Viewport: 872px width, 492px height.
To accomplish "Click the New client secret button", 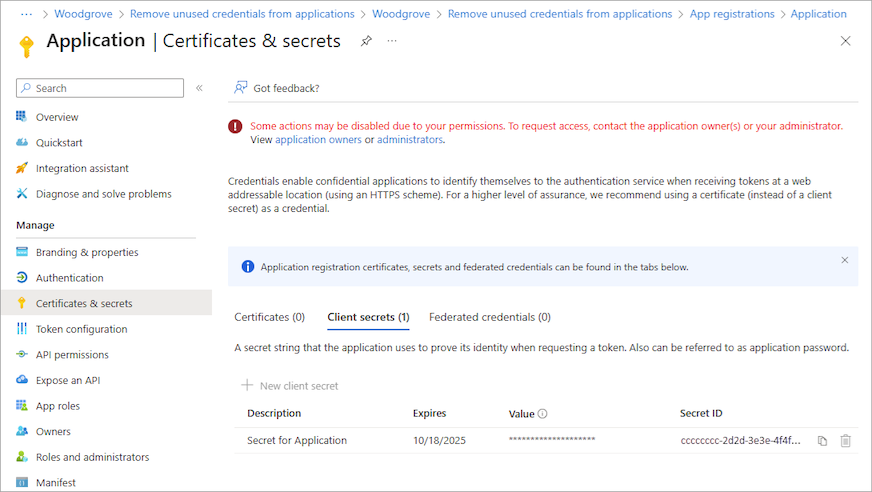I will tap(290, 386).
